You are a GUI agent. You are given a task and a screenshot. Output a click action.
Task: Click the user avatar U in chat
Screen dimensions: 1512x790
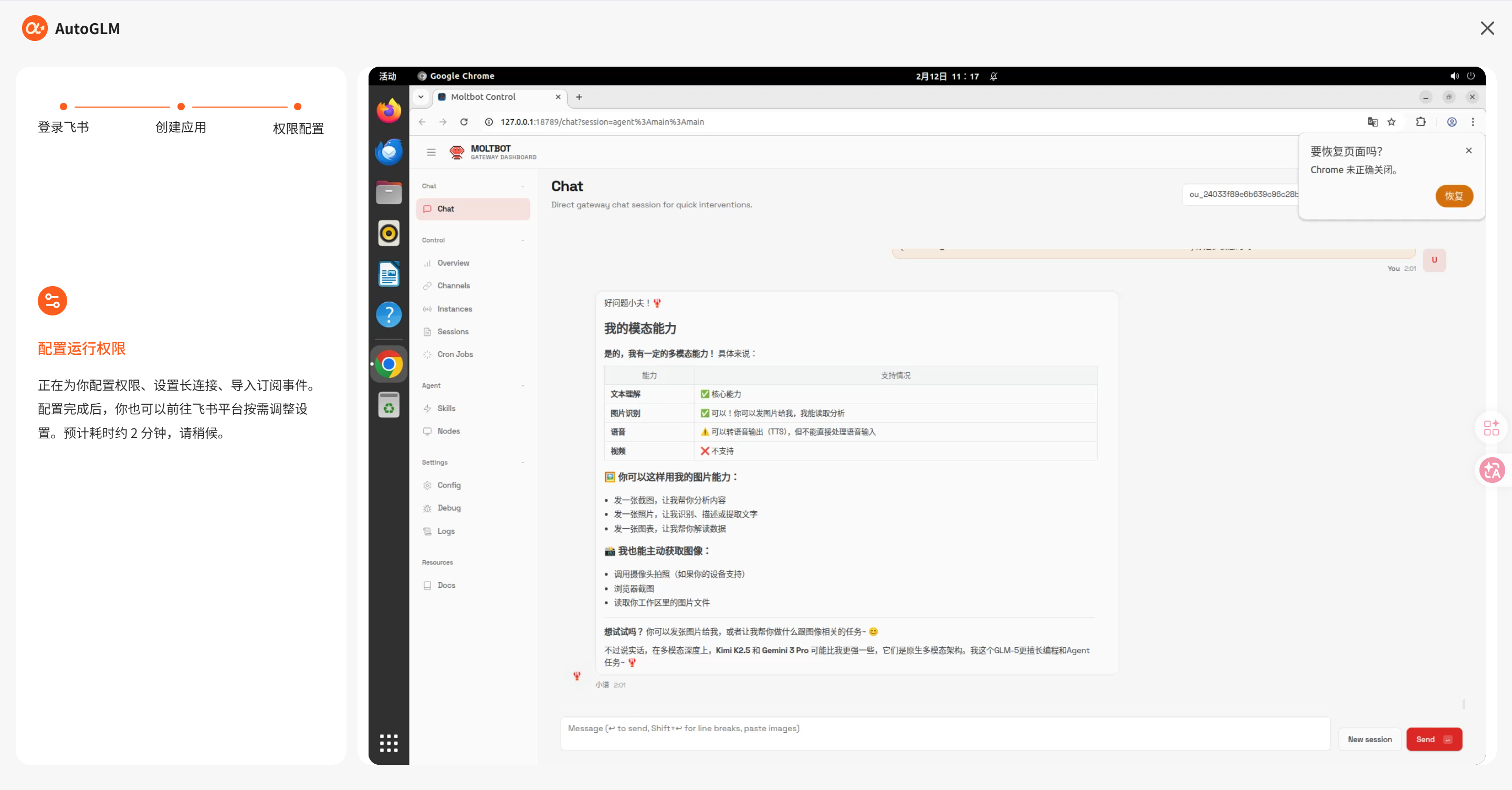pyautogui.click(x=1434, y=260)
